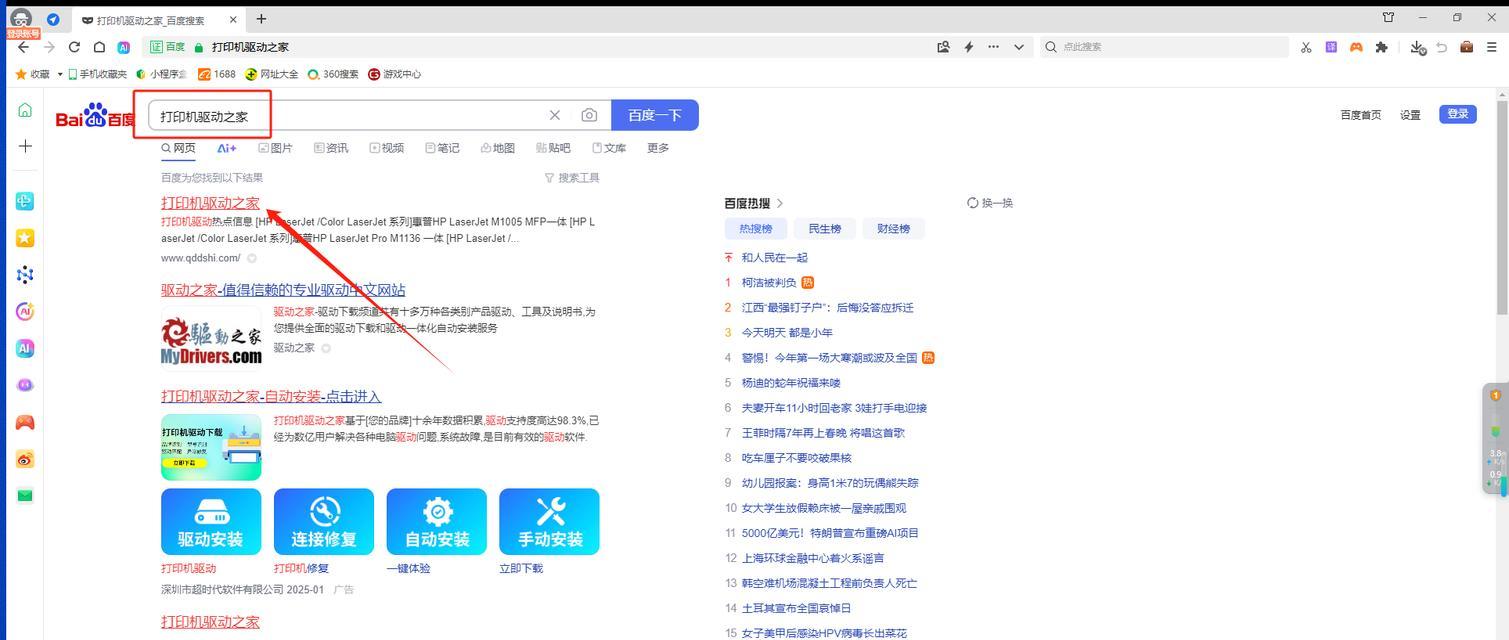Open the browser home page icon
The image size is (1509, 640).
99,47
